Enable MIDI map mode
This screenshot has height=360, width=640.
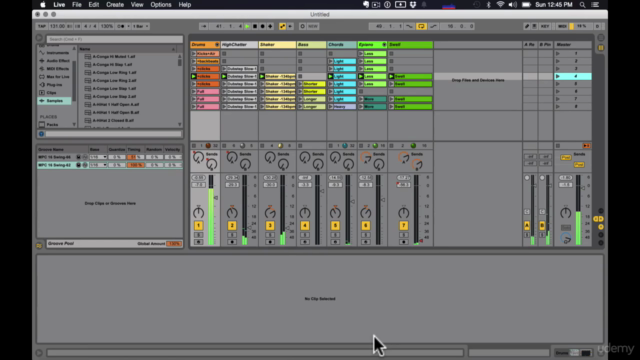click(x=562, y=26)
